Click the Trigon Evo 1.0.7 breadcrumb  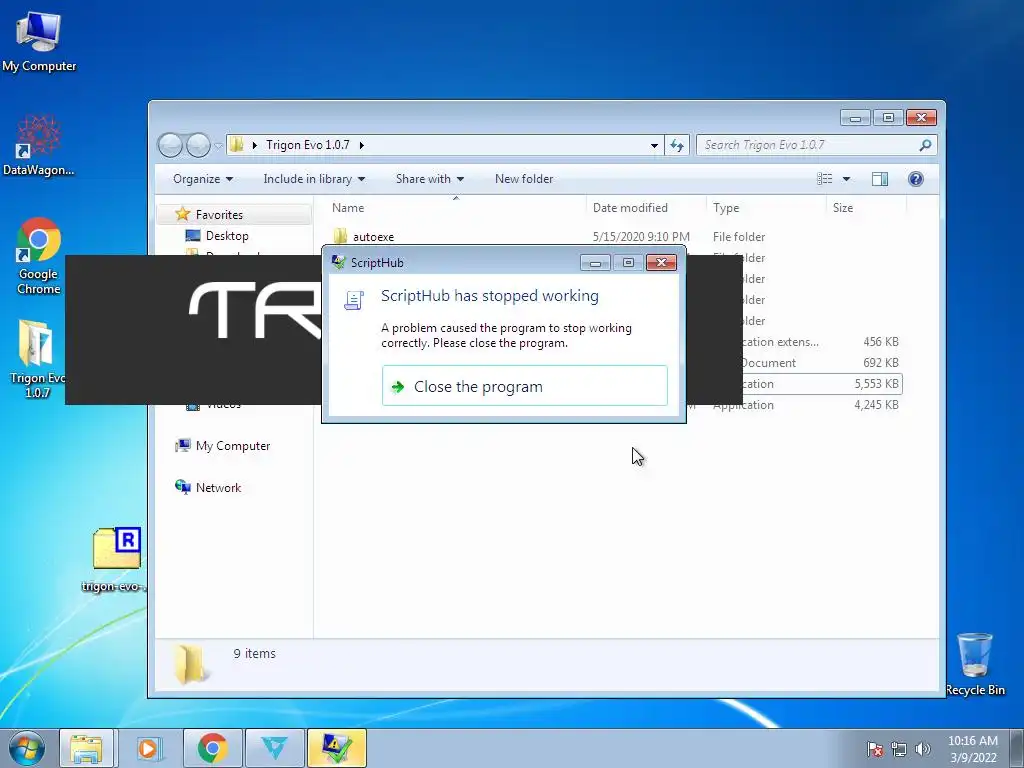point(308,145)
